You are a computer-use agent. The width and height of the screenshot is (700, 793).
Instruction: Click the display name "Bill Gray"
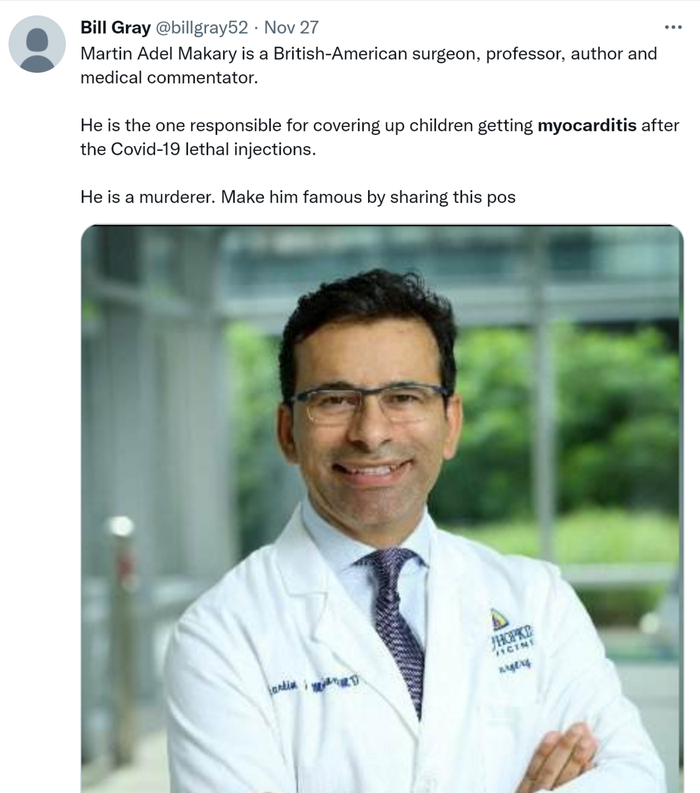click(115, 27)
